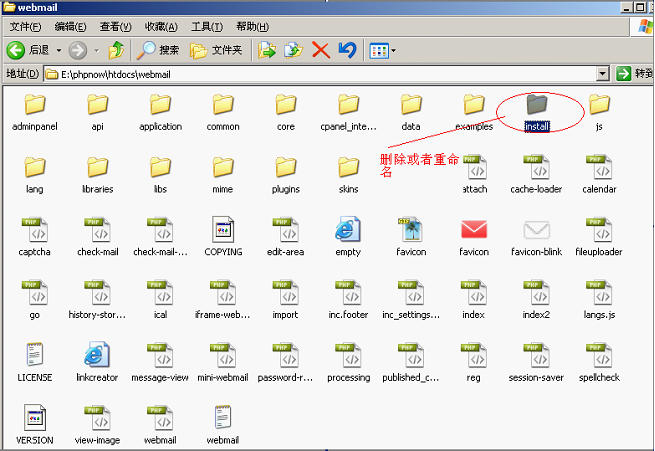
Task: Select the js folder
Action: (599, 112)
